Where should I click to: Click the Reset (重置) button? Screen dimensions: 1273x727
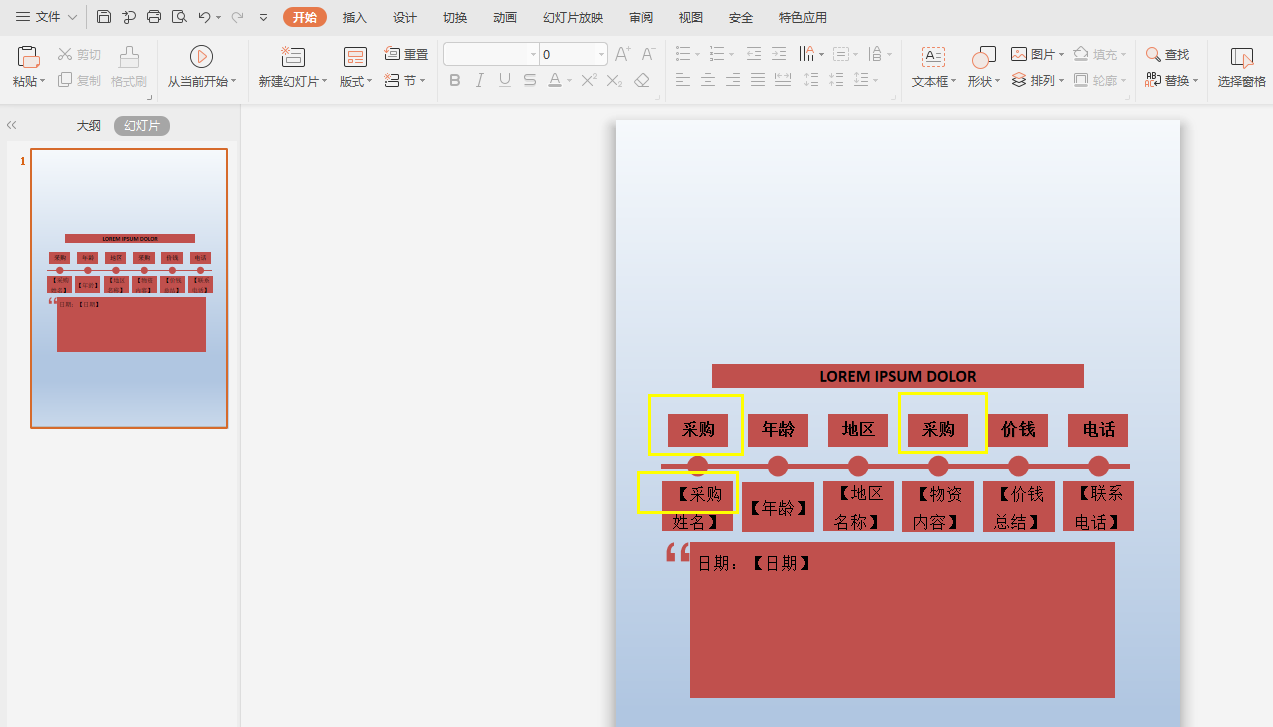(407, 54)
